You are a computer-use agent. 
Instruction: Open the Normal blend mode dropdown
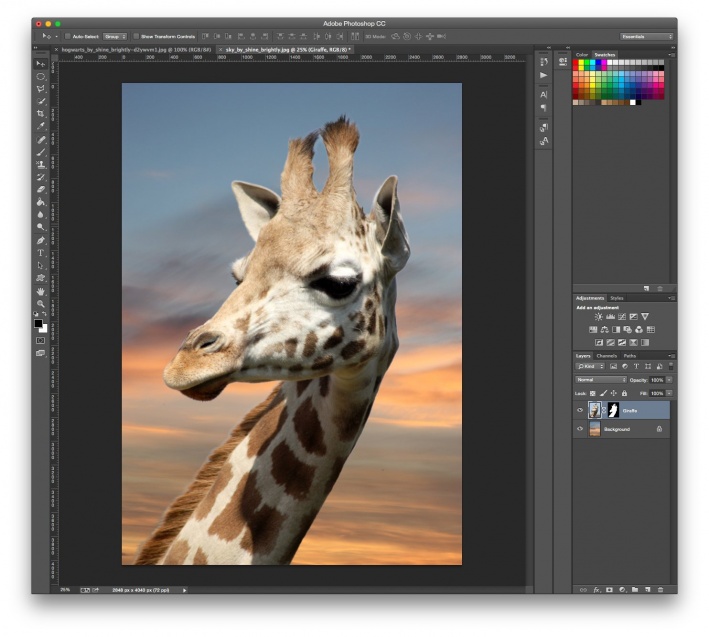600,380
